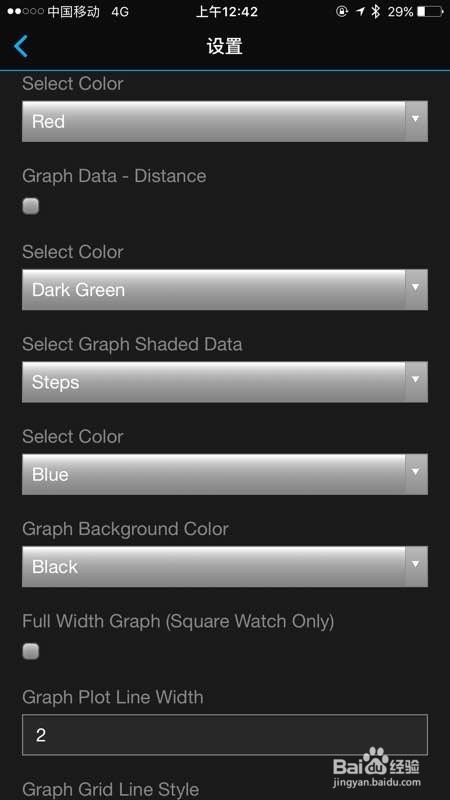Enable Graph Data - Distance checkbox

(x=31, y=206)
